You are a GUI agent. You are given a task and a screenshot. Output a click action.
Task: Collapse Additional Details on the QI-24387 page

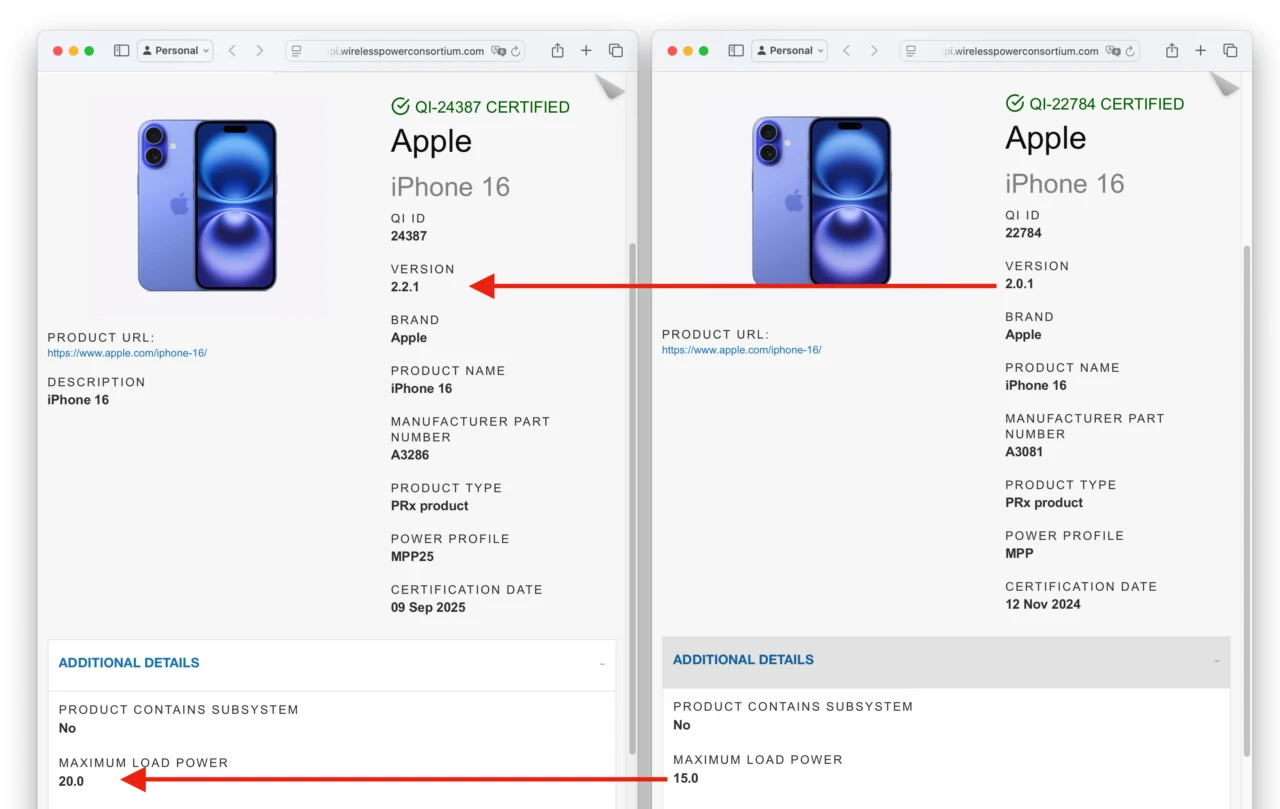602,664
